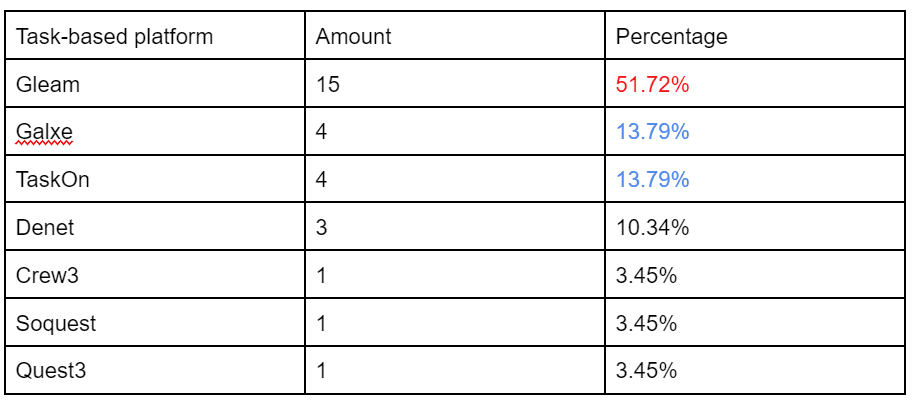Select Soquest's amount cell showing 1
Viewport: 916px width, 401px height.
point(454,322)
